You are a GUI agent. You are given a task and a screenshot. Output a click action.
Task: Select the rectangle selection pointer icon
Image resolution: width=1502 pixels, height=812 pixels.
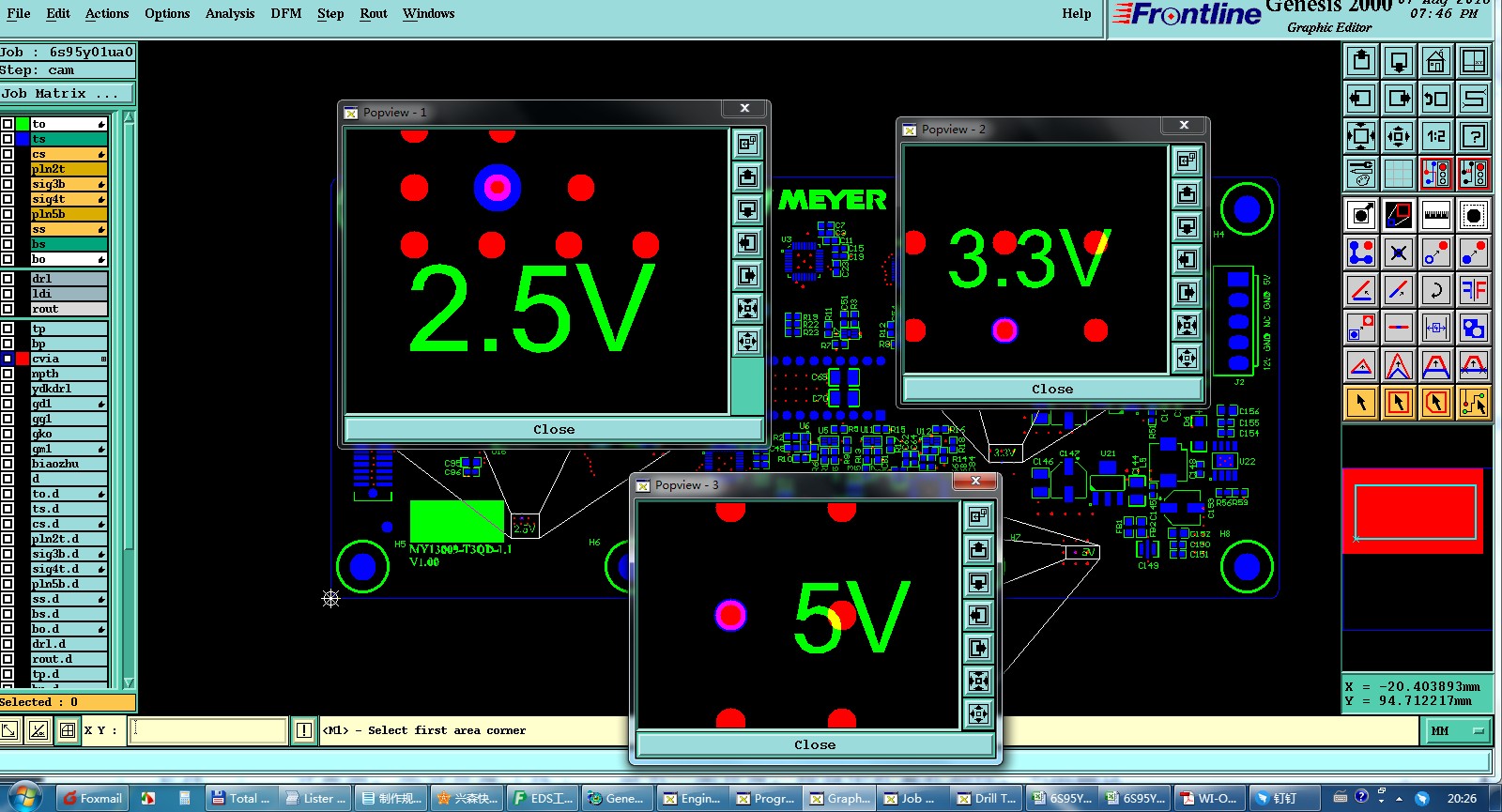click(x=1399, y=403)
